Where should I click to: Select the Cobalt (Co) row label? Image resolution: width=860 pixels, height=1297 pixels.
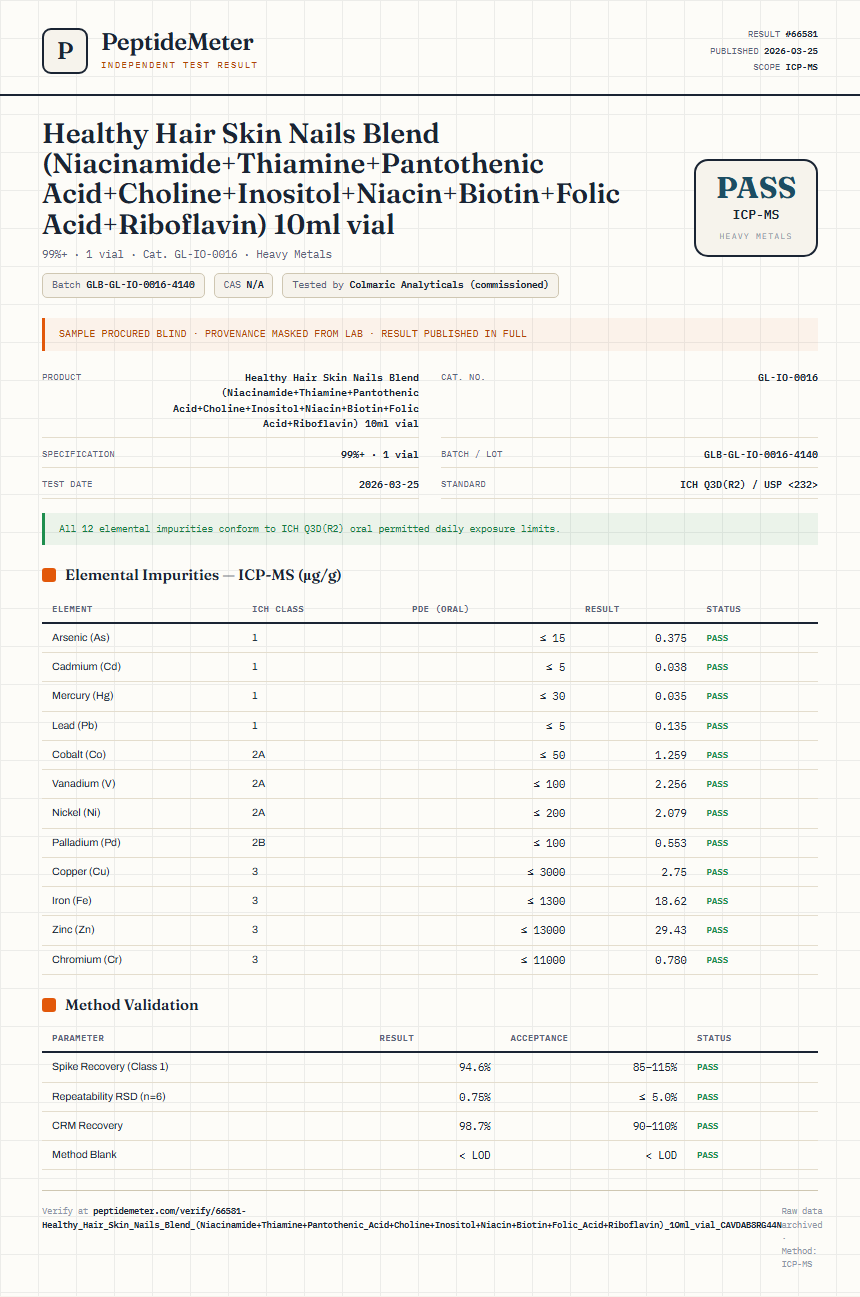click(79, 755)
